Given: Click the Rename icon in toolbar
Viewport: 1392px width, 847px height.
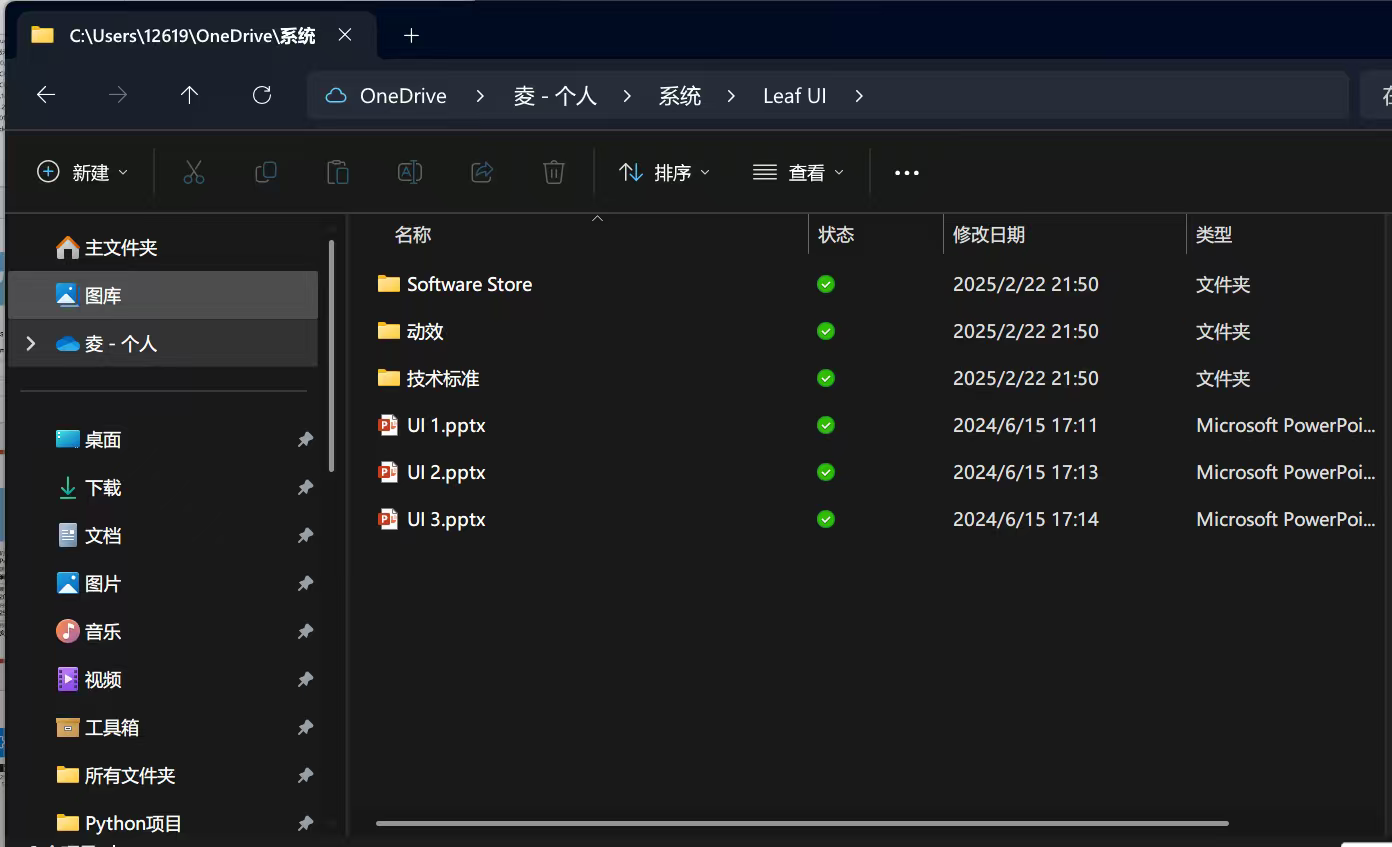Looking at the screenshot, I should coord(410,173).
